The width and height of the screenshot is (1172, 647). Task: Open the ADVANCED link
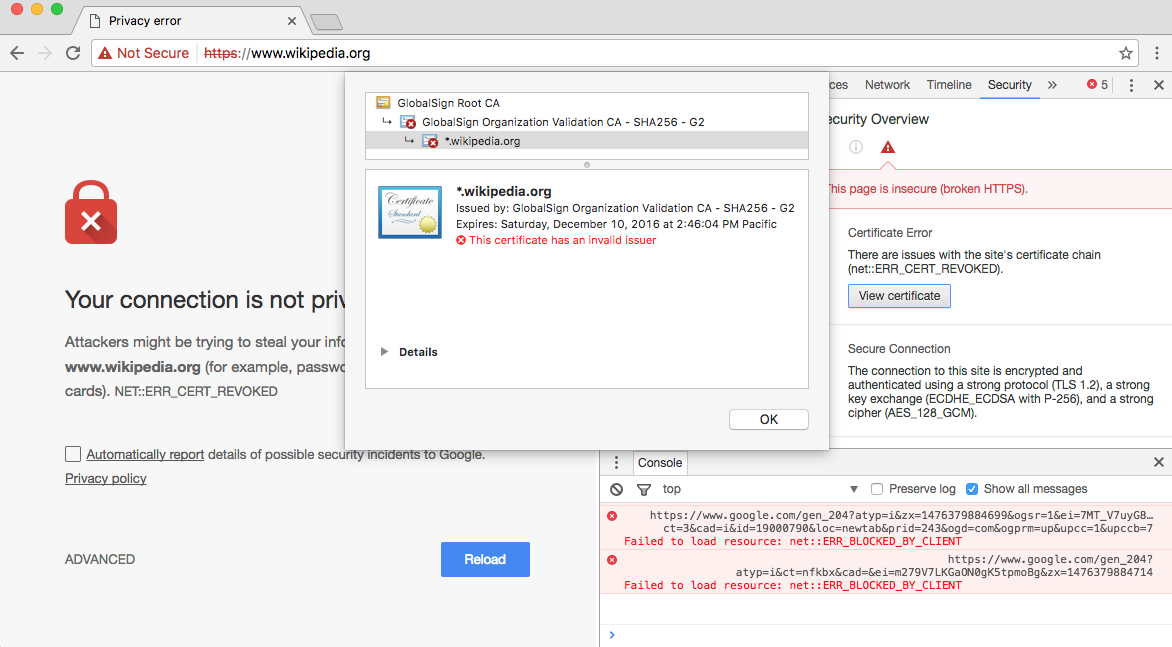point(100,559)
